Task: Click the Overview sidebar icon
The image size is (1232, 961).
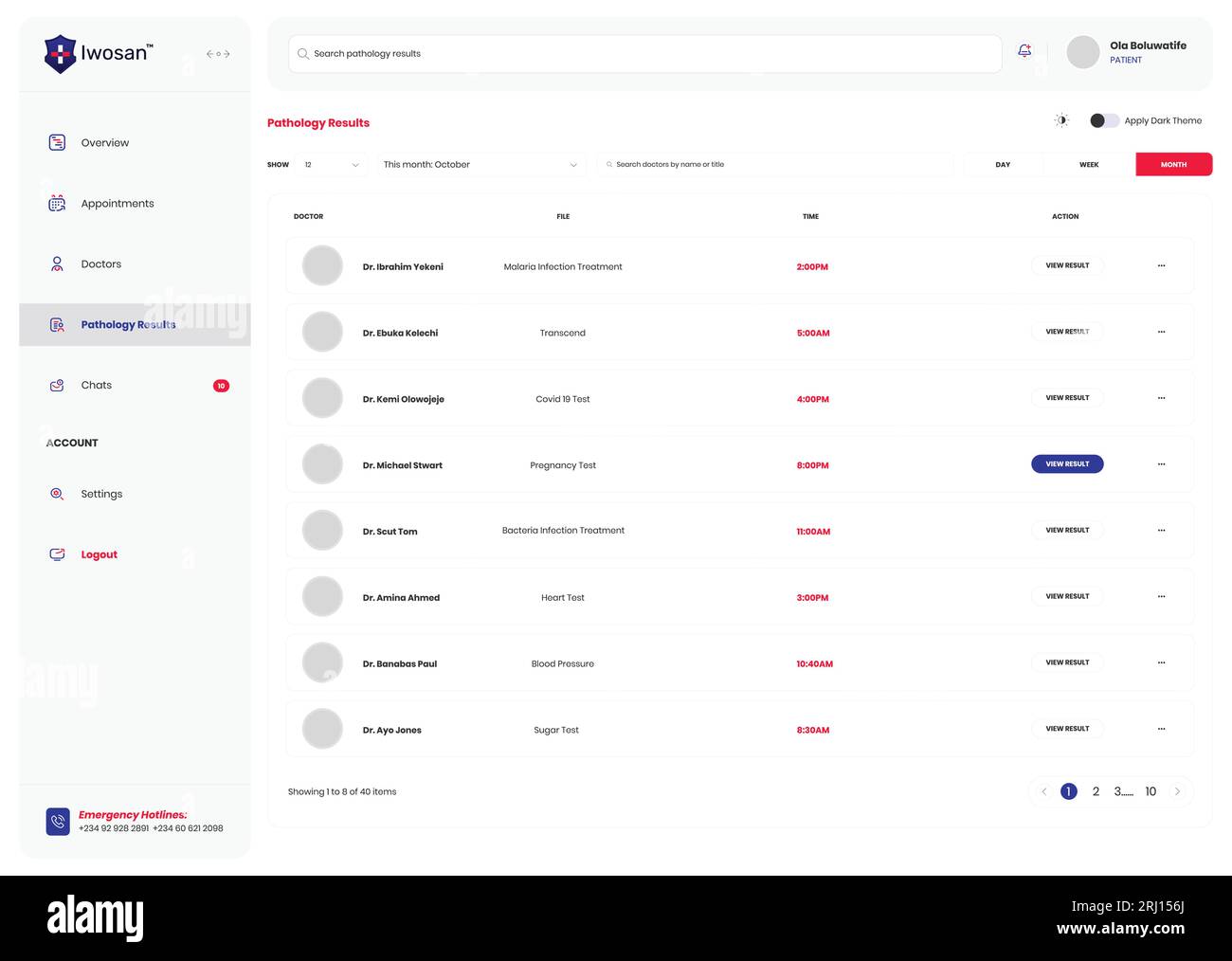Action: pos(57,142)
